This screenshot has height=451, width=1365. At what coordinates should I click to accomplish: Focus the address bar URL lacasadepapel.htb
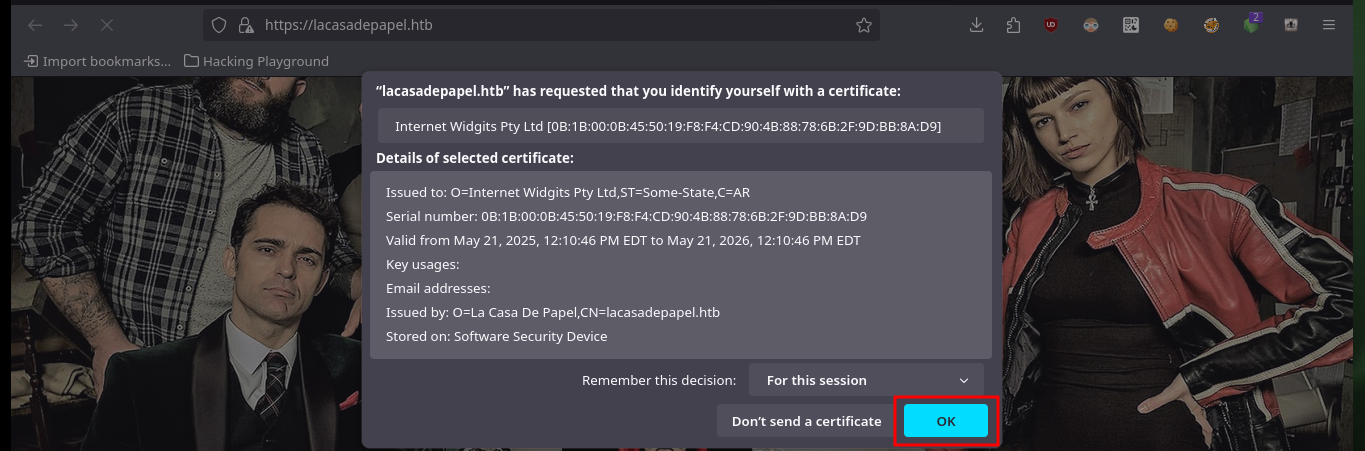(x=540, y=25)
